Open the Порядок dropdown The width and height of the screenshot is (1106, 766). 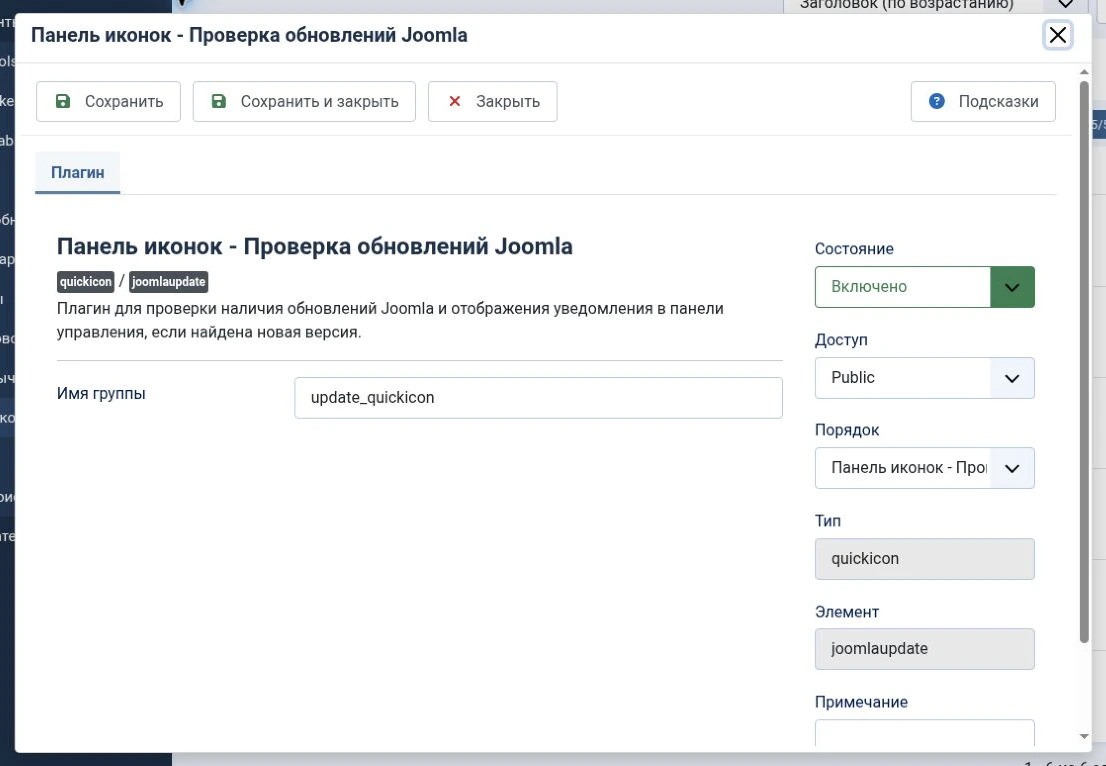coord(925,468)
